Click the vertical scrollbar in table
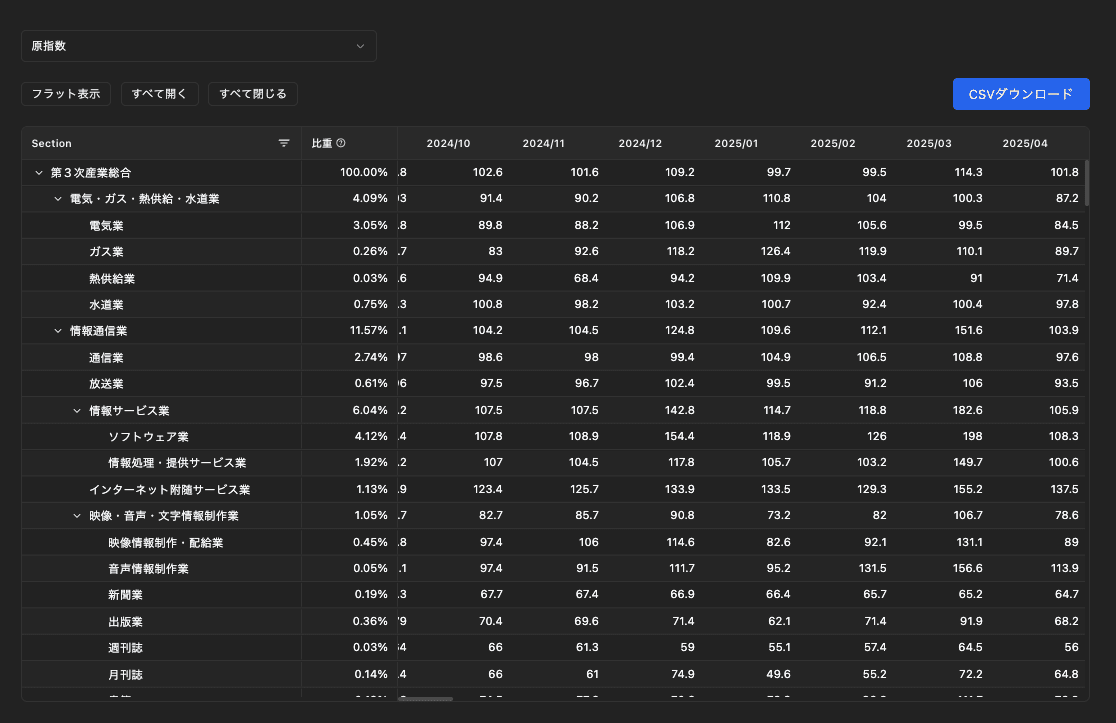 point(1086,182)
